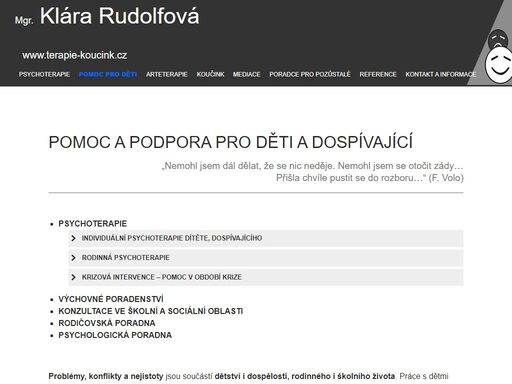Image resolution: width=512 pixels, height=384 pixels.
Task: Click the www.terapie-koucink.cz address text
Action: point(75,55)
